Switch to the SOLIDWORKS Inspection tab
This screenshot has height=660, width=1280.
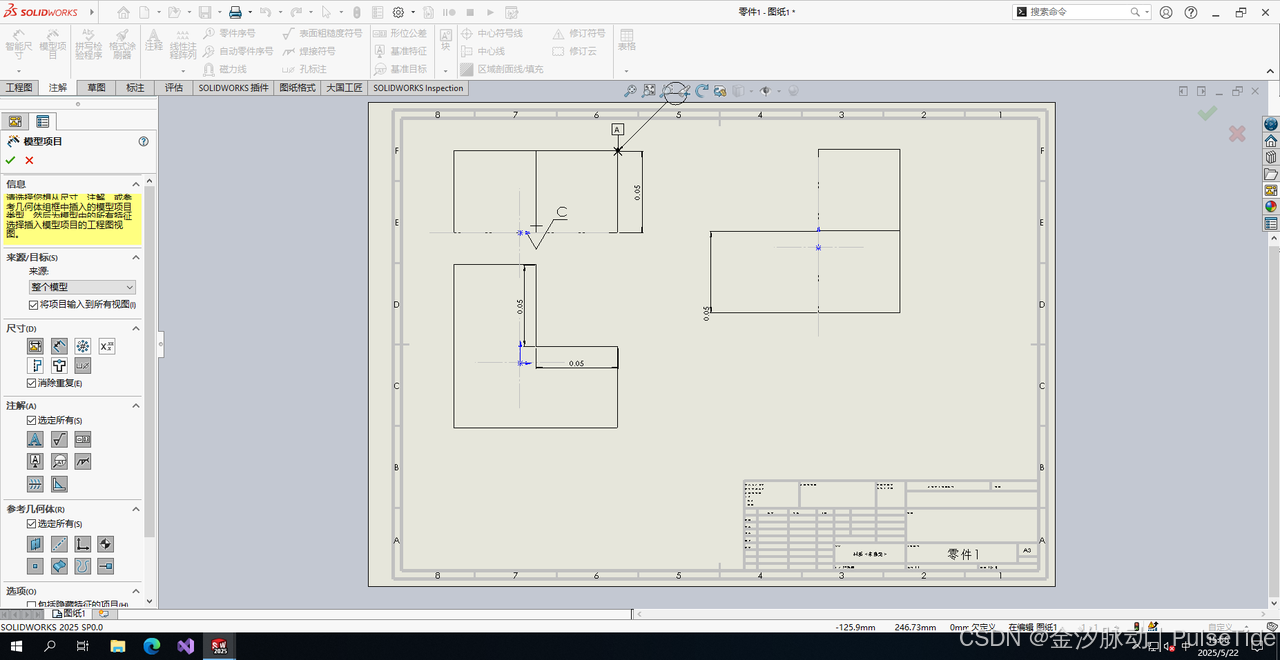(x=419, y=88)
